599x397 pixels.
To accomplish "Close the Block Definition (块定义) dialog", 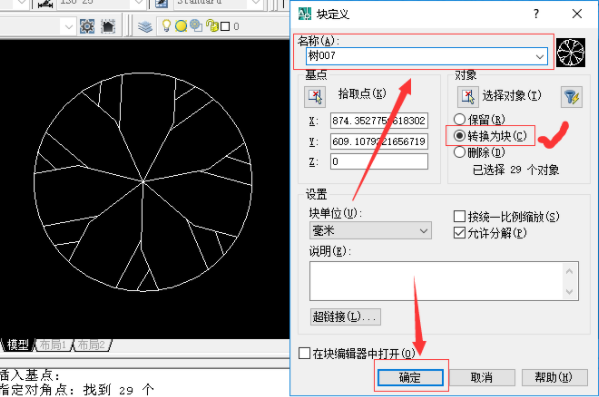I will 577,14.
